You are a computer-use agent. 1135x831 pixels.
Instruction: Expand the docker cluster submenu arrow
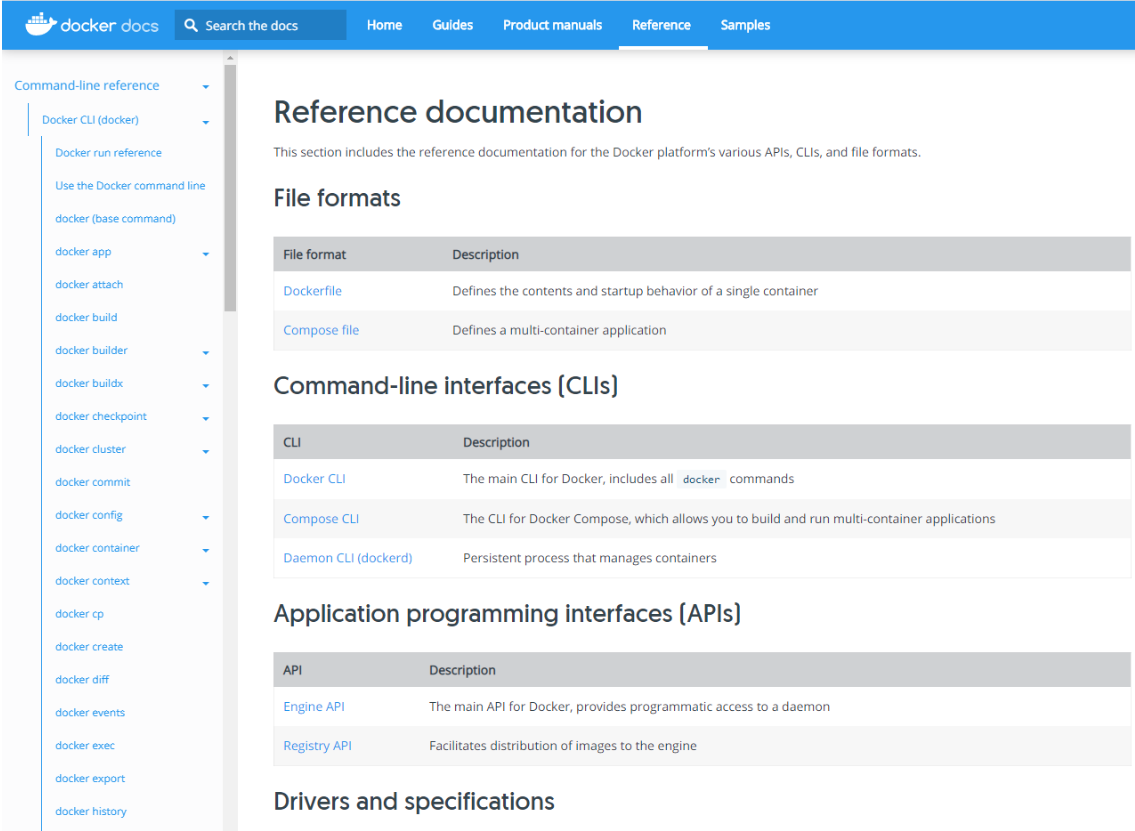(206, 452)
